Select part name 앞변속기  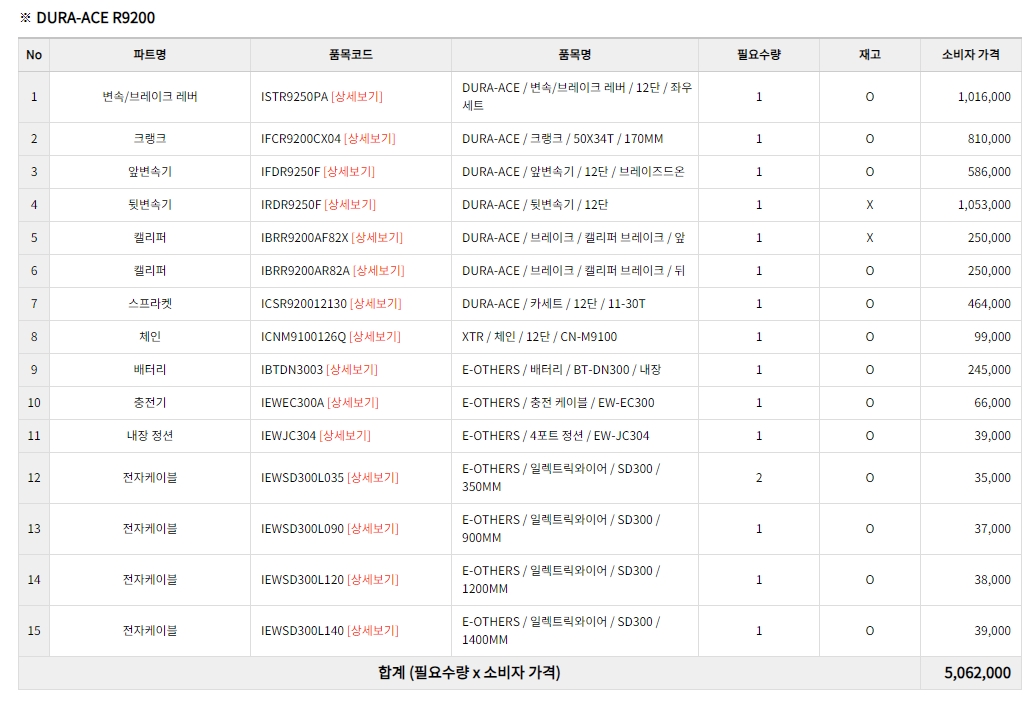150,172
